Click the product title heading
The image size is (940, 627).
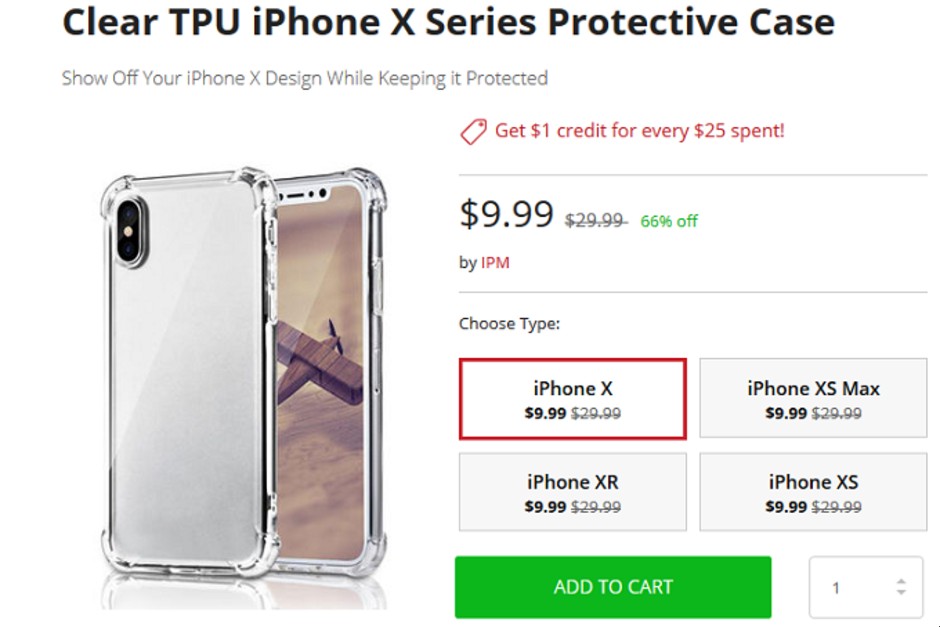(x=448, y=23)
